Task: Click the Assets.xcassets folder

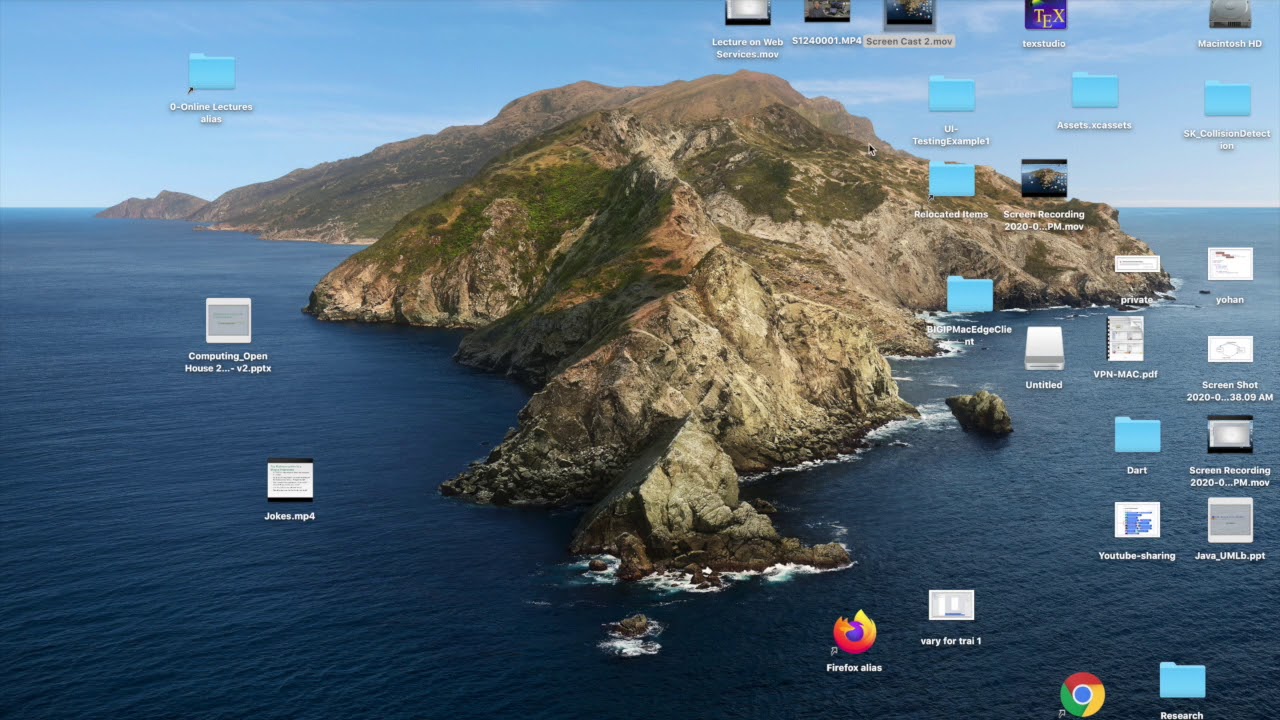Action: (1095, 91)
